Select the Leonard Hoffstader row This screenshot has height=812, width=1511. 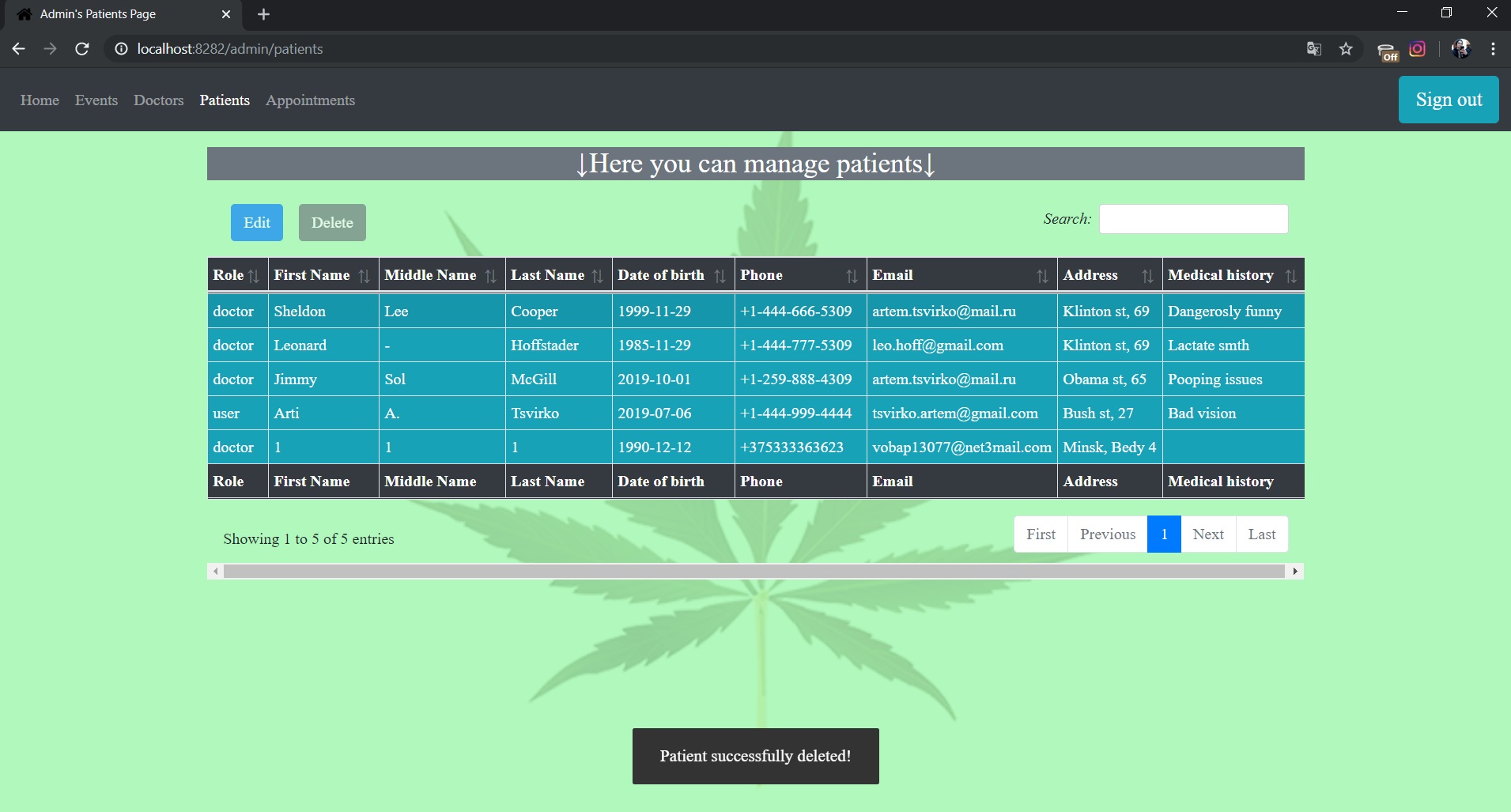point(756,346)
